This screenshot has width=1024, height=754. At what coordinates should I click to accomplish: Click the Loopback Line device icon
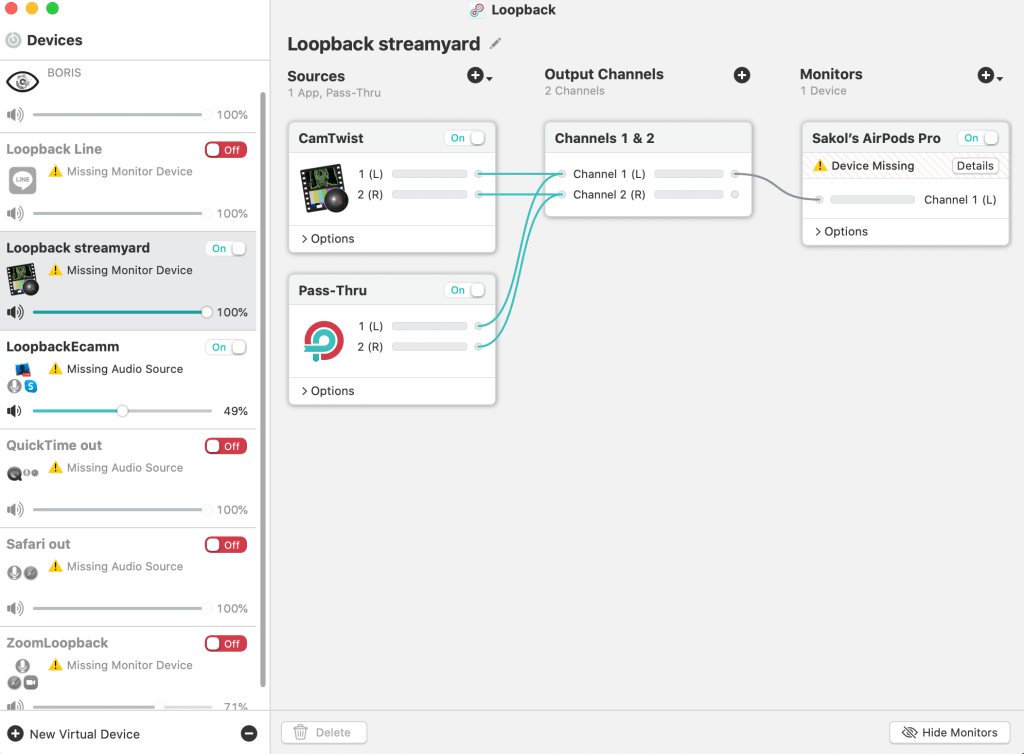click(22, 180)
